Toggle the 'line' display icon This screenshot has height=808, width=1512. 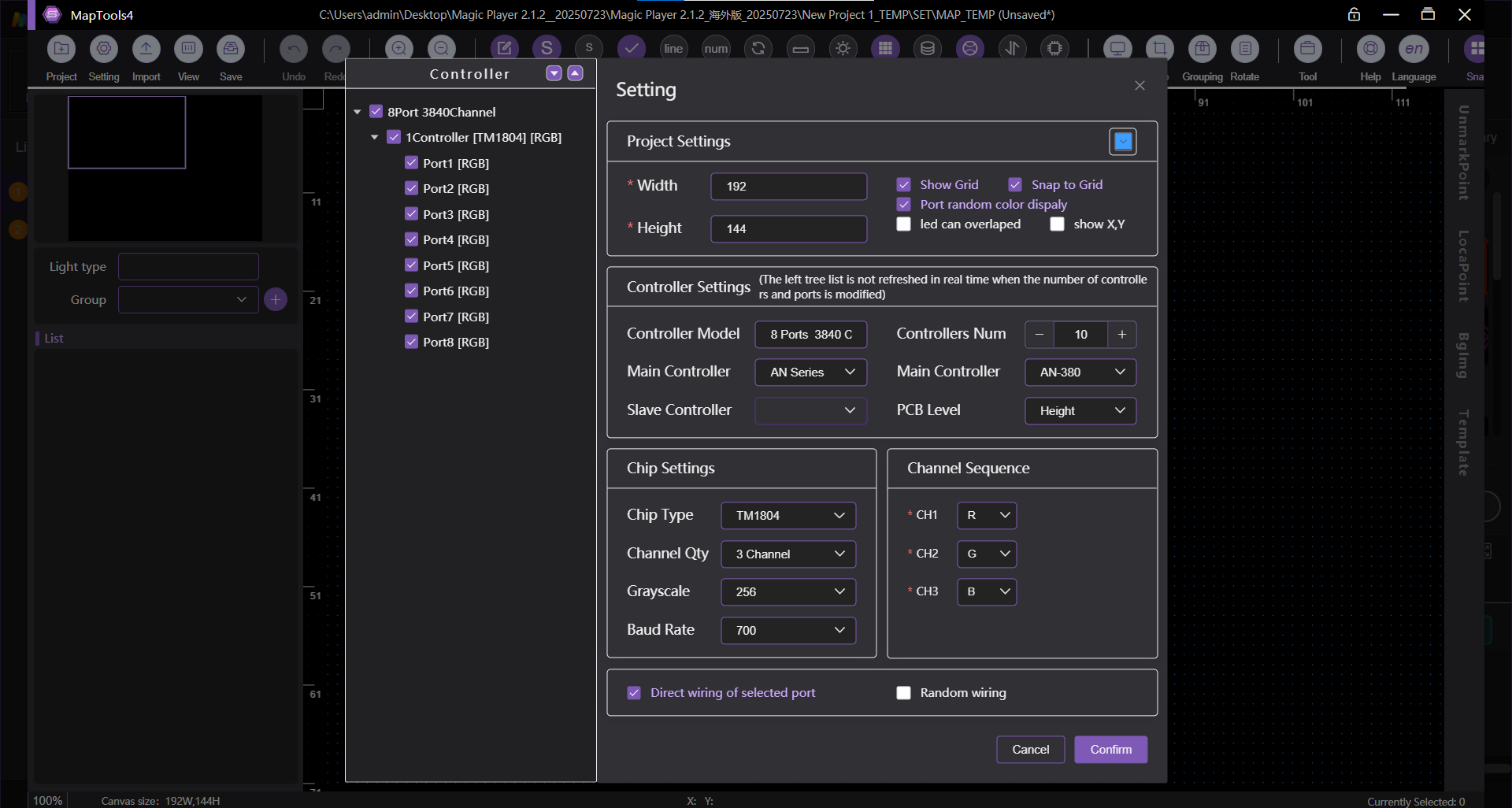pyautogui.click(x=673, y=48)
